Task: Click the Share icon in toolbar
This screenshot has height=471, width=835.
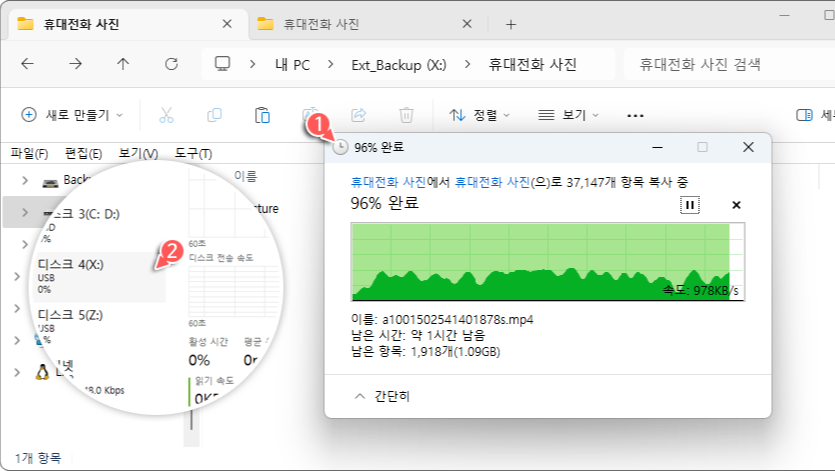Action: 358,115
